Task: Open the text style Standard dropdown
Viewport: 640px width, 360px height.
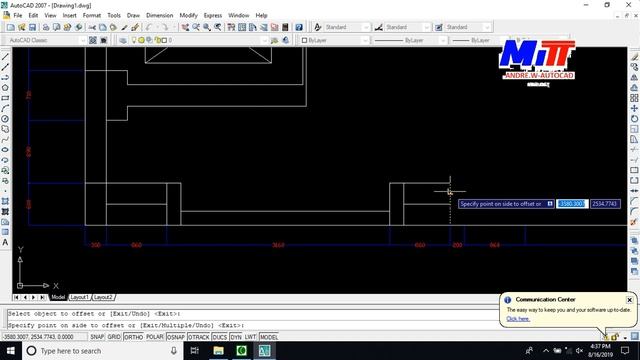Action: [366, 27]
